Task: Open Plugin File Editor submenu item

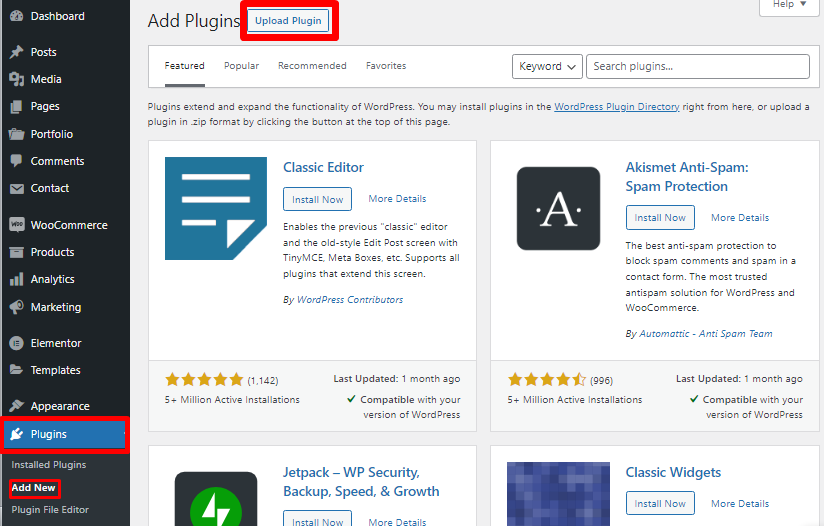Action: pyautogui.click(x=50, y=510)
